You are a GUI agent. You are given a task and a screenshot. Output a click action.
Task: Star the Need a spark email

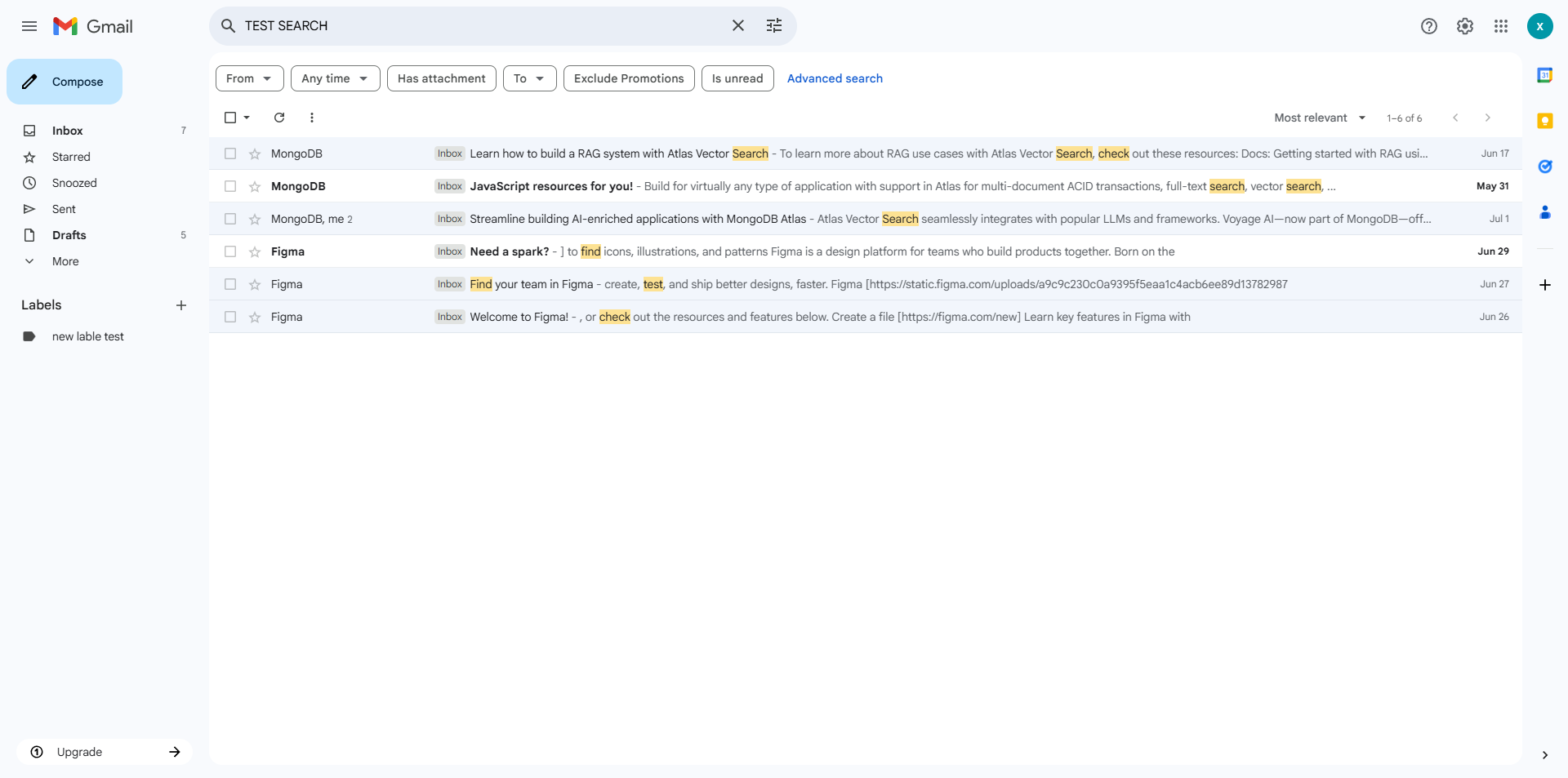click(255, 252)
